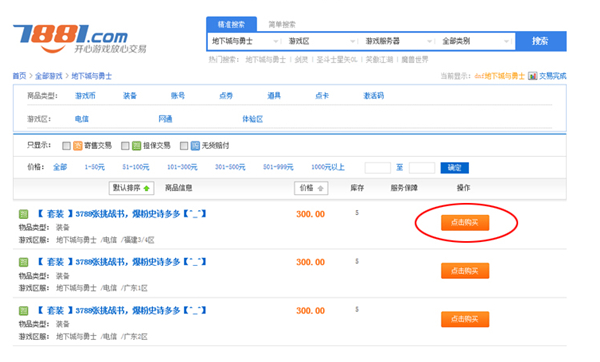
Task: Click the blue 无须赔付 badge icon
Action: (x=195, y=146)
